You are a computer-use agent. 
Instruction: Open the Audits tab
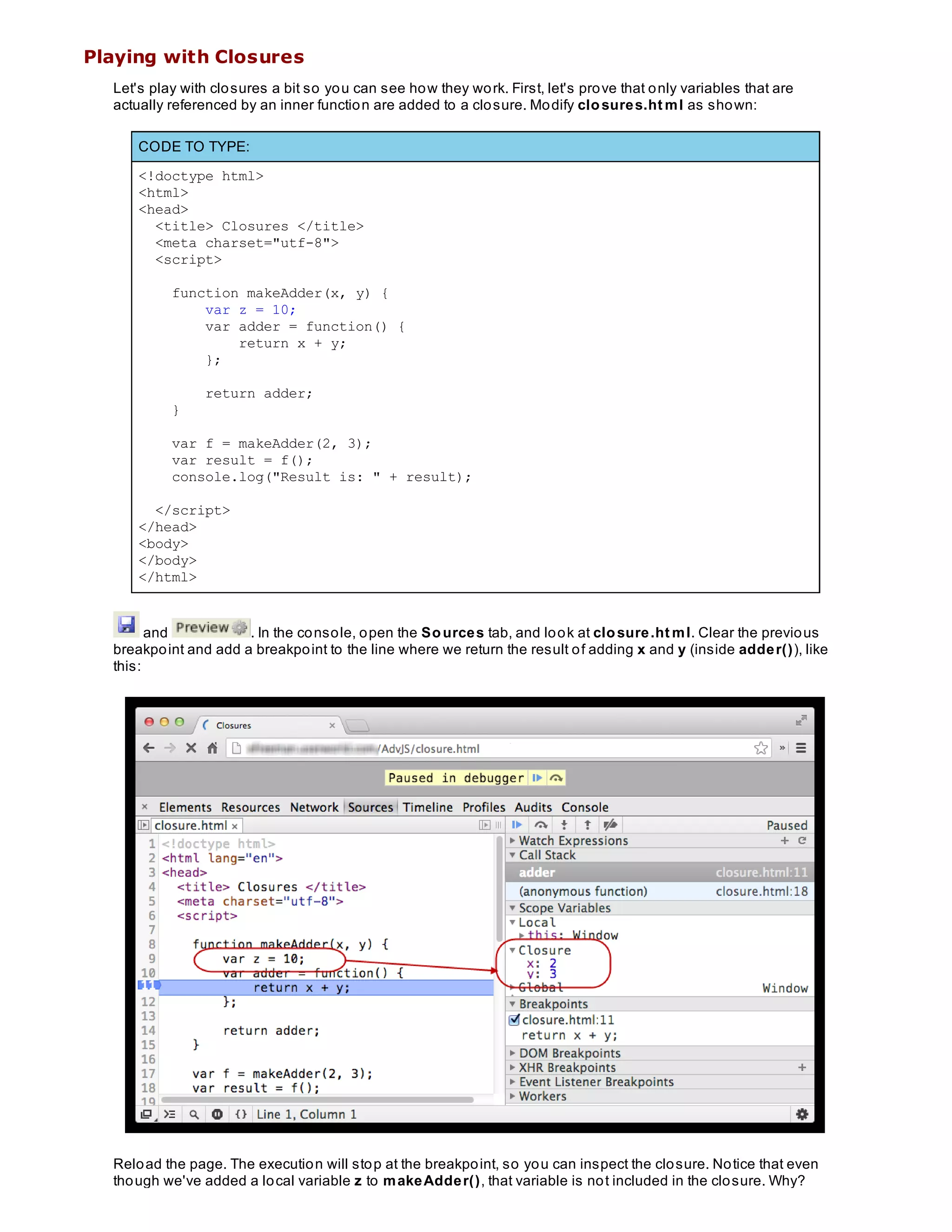pos(533,807)
